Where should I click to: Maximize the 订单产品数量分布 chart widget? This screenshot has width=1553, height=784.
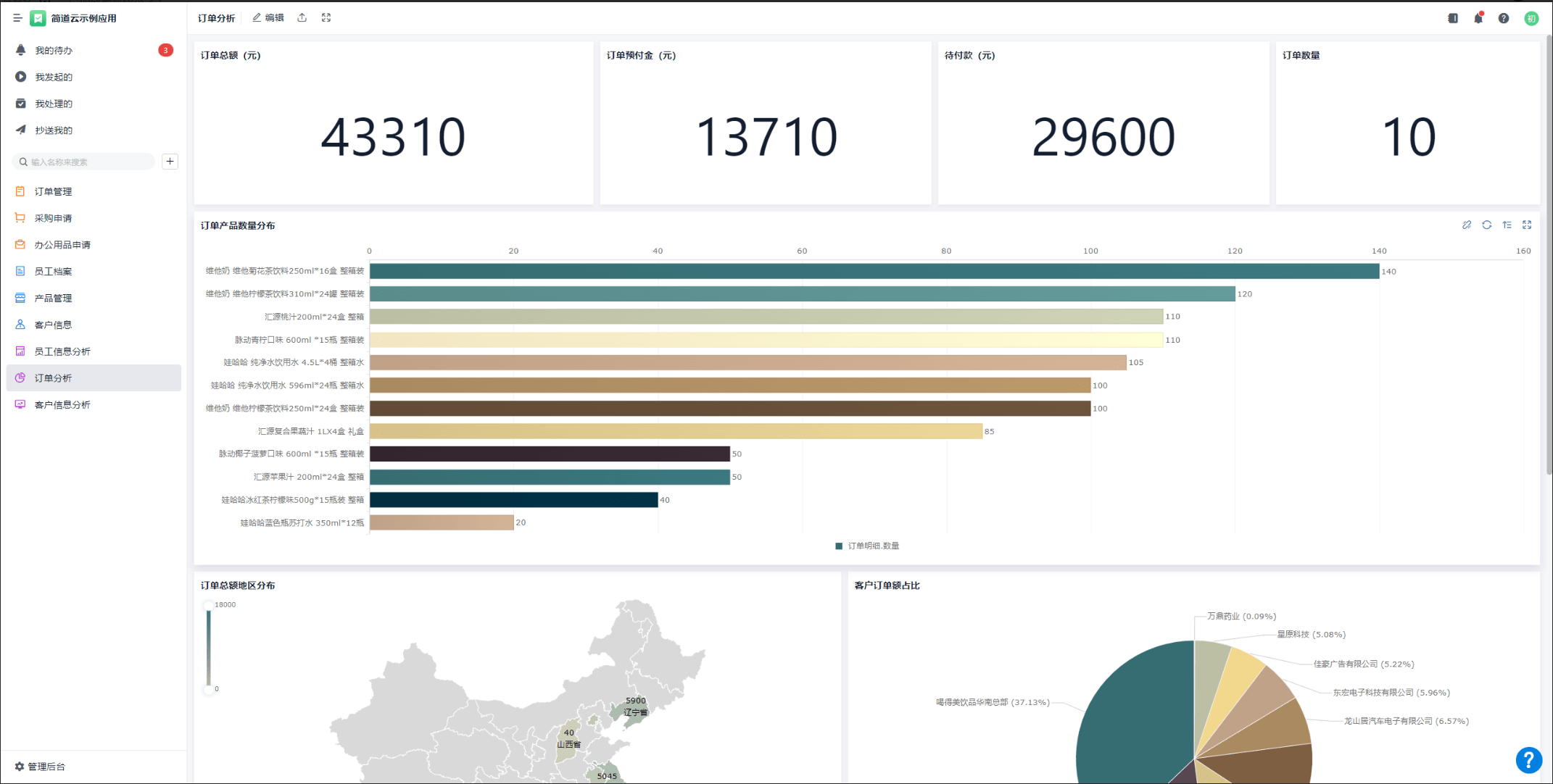1527,225
